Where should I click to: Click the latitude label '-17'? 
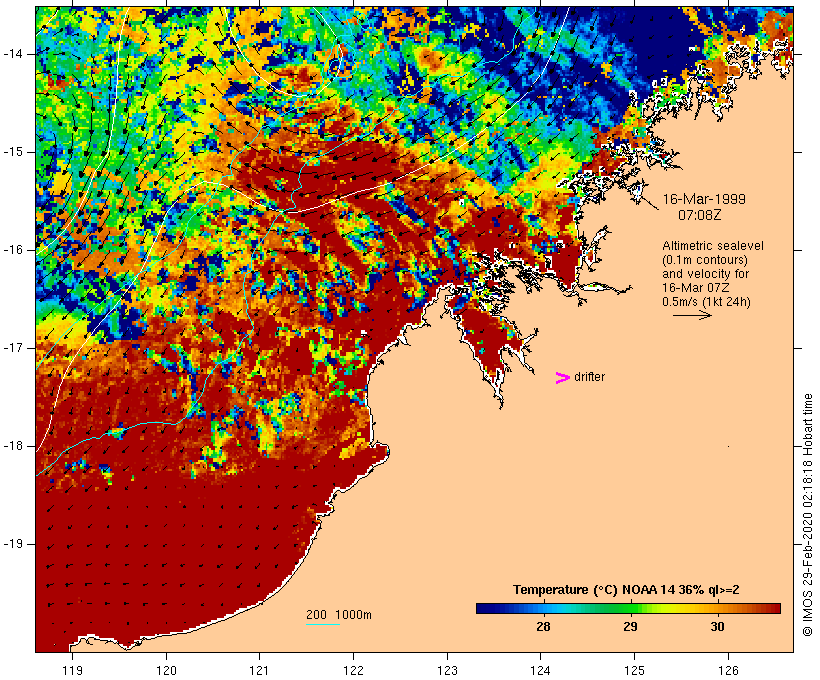click(13, 348)
